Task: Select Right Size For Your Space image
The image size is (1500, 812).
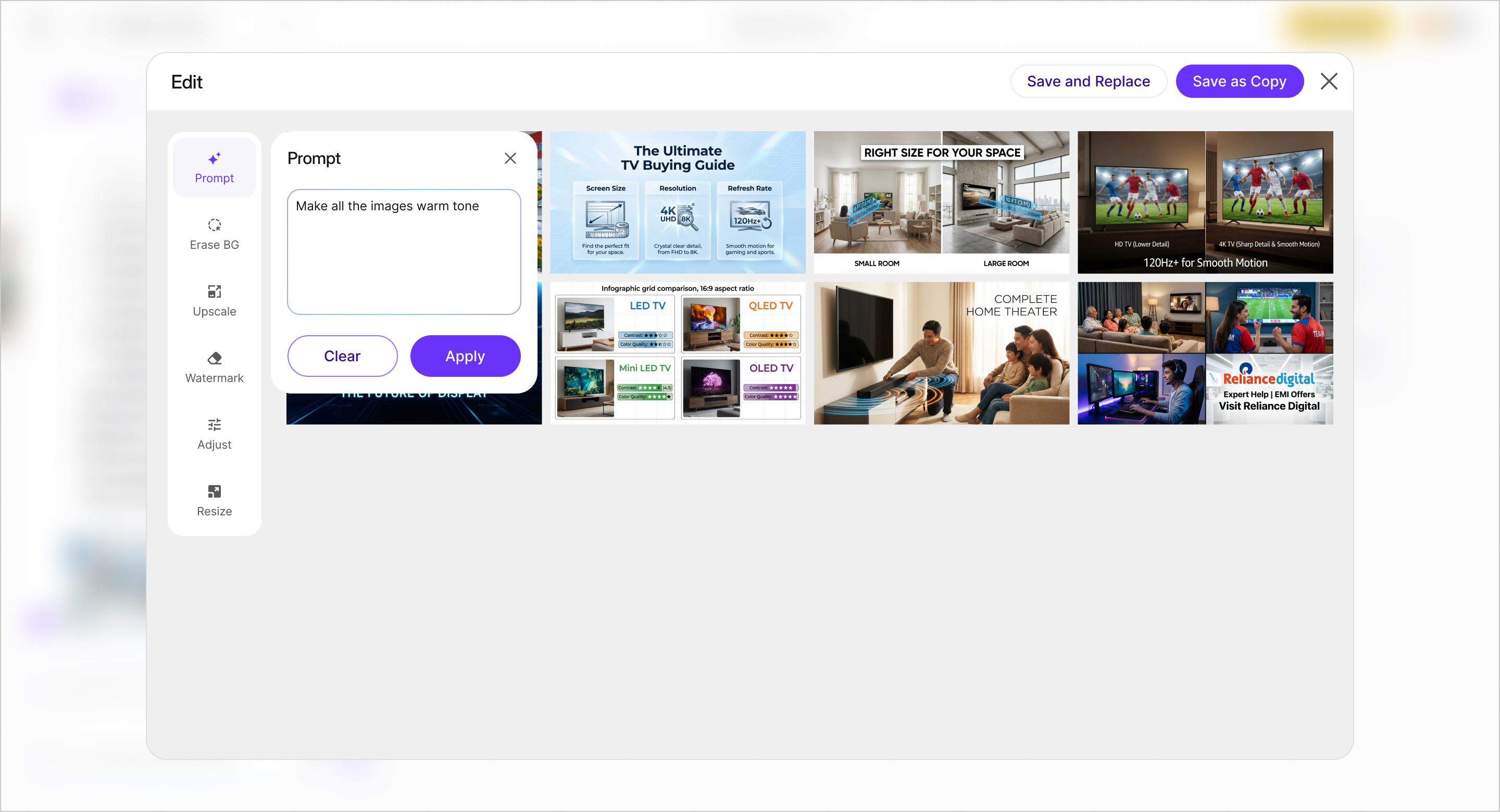Action: [942, 202]
